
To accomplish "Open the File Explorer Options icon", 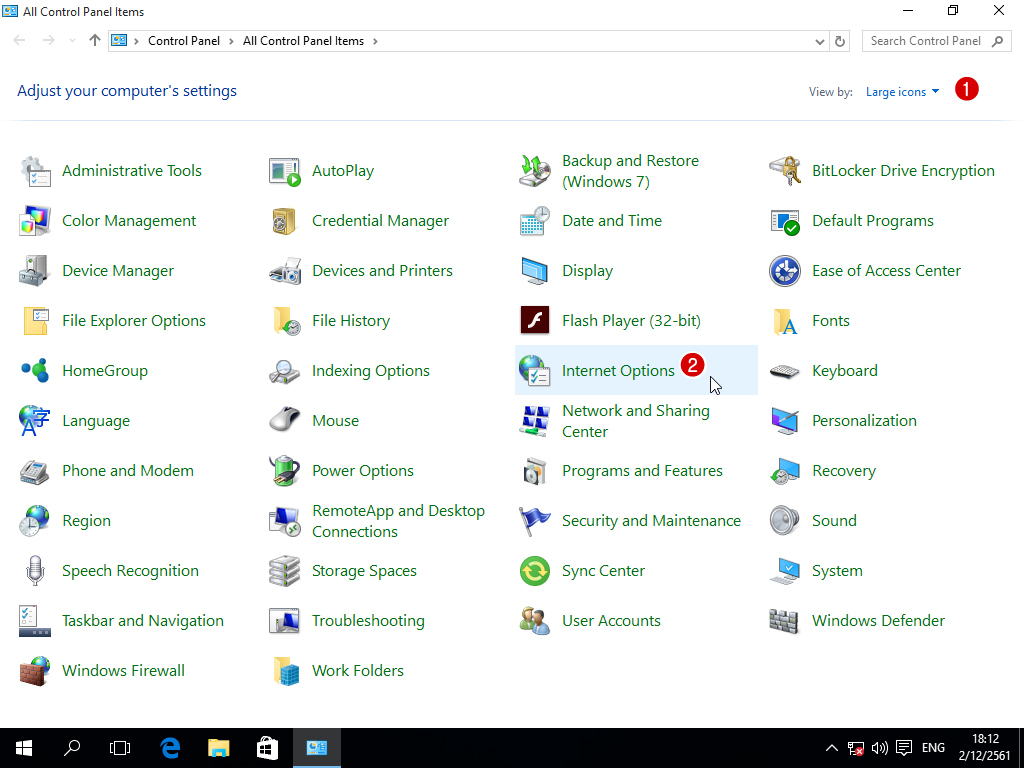I will [35, 321].
